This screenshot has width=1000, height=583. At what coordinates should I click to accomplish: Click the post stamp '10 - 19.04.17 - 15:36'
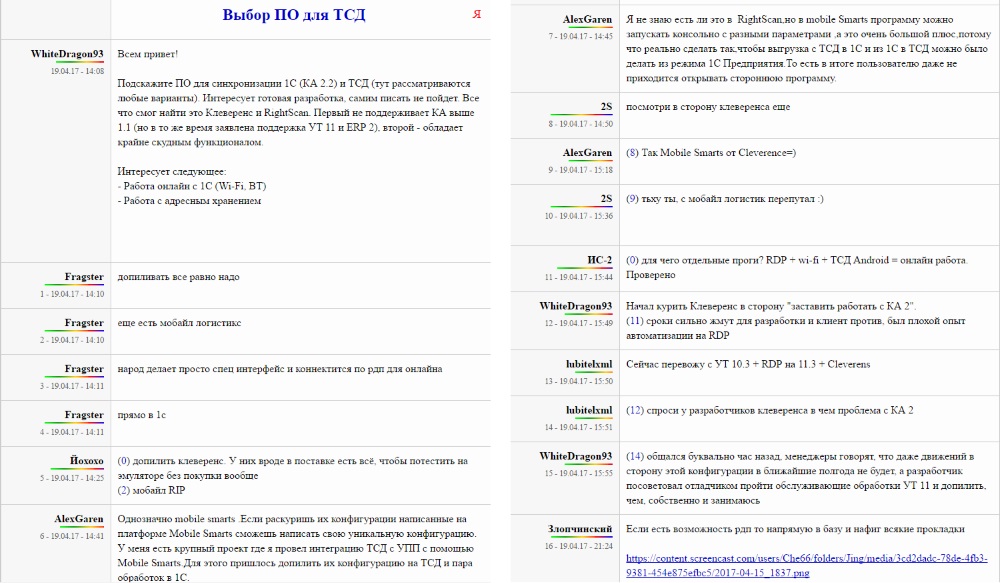(x=579, y=216)
